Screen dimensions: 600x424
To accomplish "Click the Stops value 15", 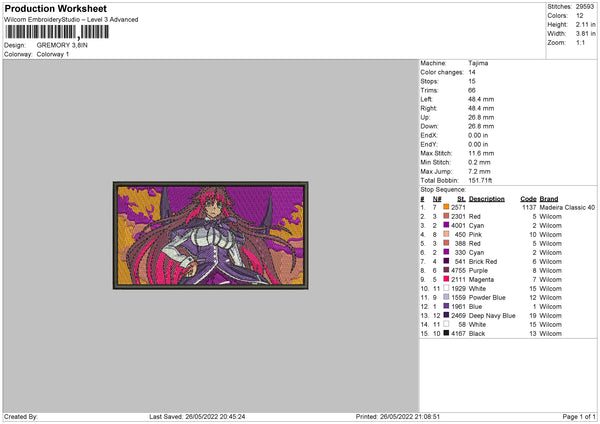I will click(x=472, y=81).
